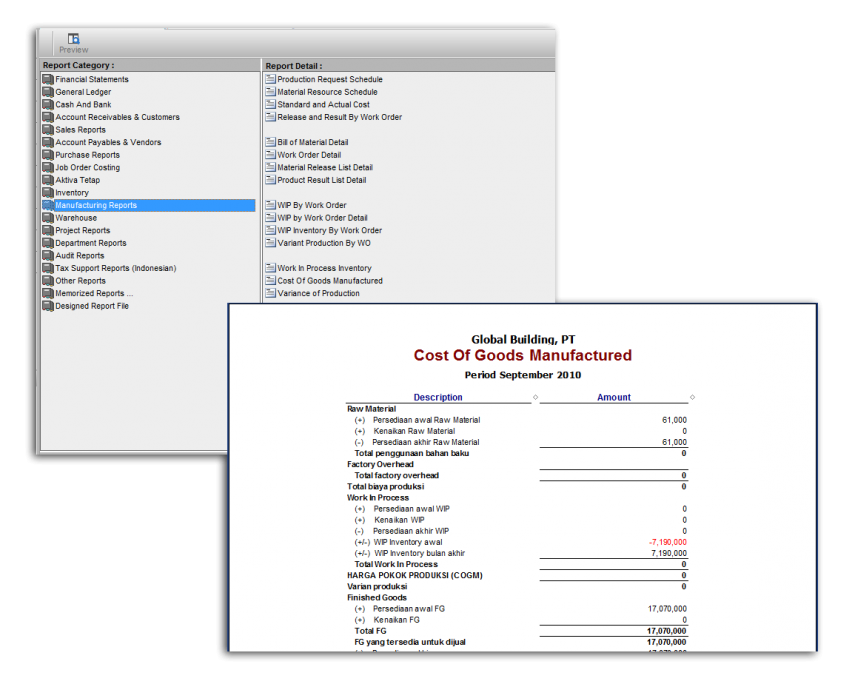Select Manufacturing Reports in category list
855x687 pixels.
point(96,205)
